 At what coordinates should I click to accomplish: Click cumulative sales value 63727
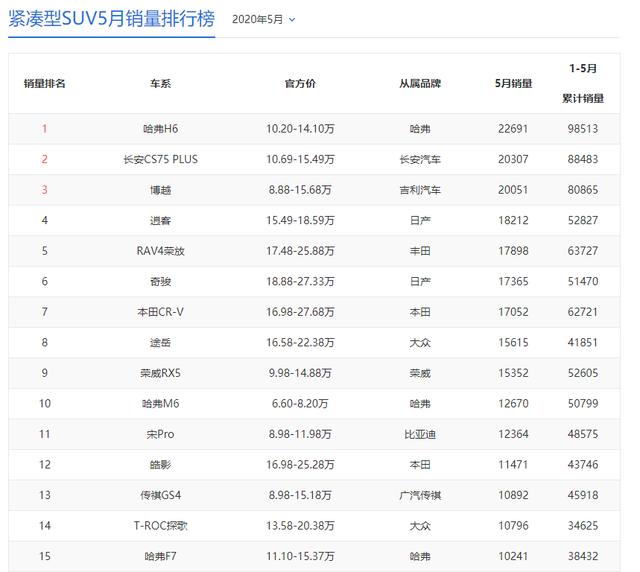583,251
